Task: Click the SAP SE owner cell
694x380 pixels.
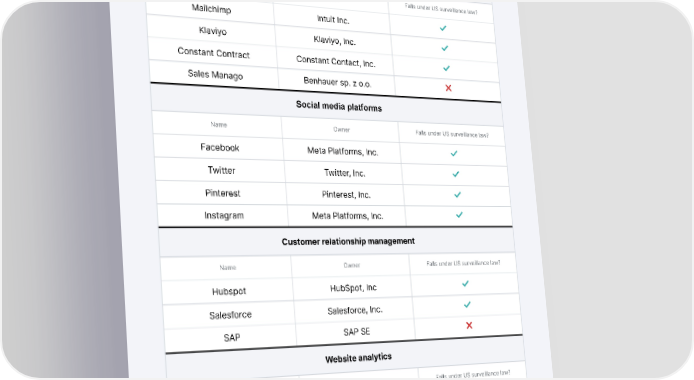Action: [x=357, y=332]
